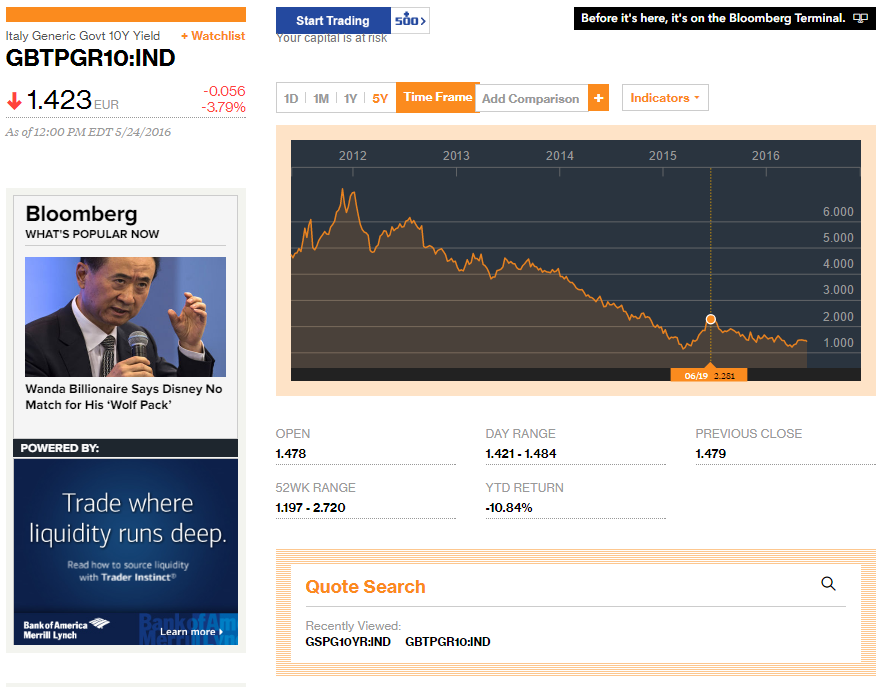Click the Bloomberg Terminal banner

[724, 18]
